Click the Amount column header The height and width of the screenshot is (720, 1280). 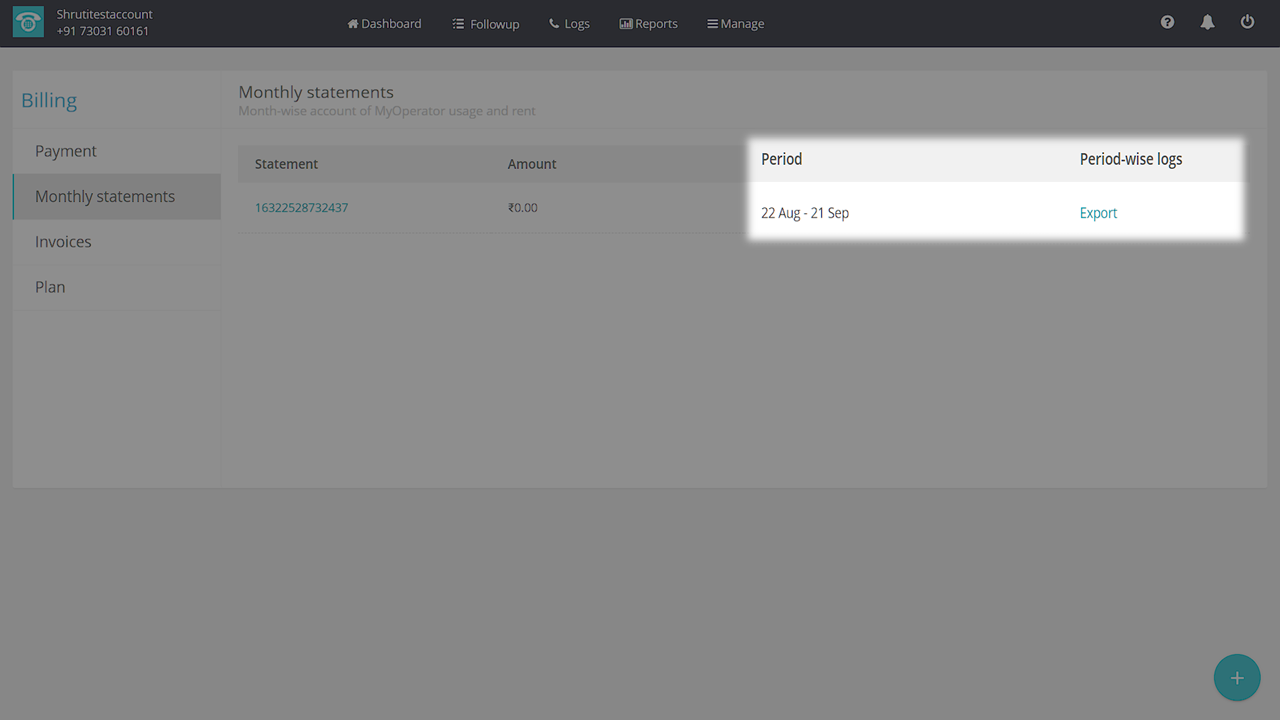pyautogui.click(x=532, y=164)
